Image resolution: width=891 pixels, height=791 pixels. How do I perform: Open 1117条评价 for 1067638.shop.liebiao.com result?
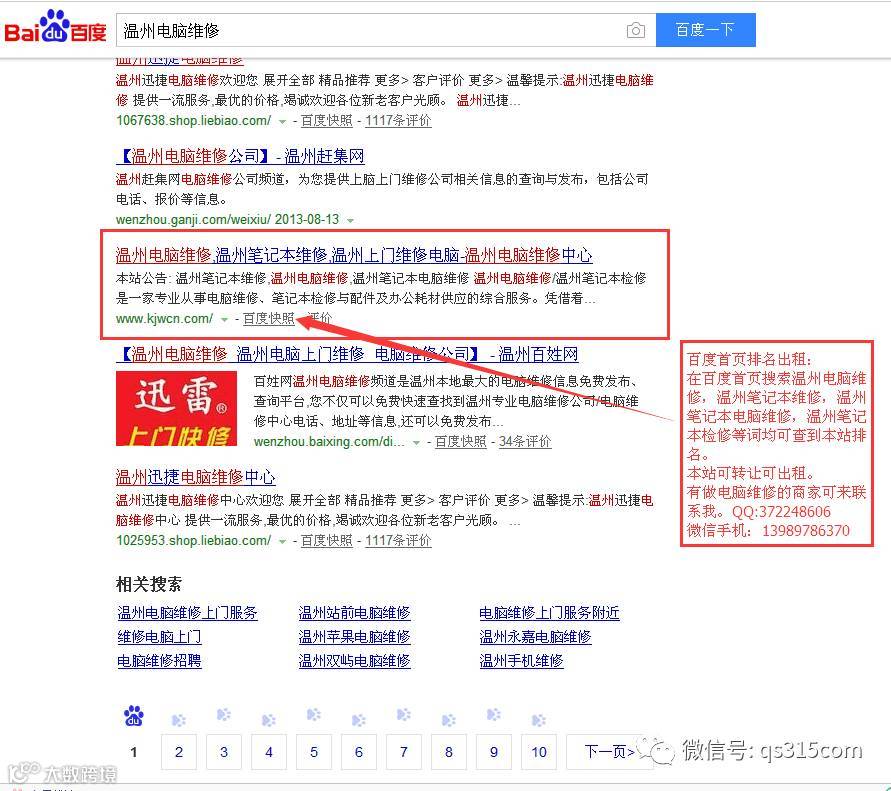pyautogui.click(x=398, y=120)
